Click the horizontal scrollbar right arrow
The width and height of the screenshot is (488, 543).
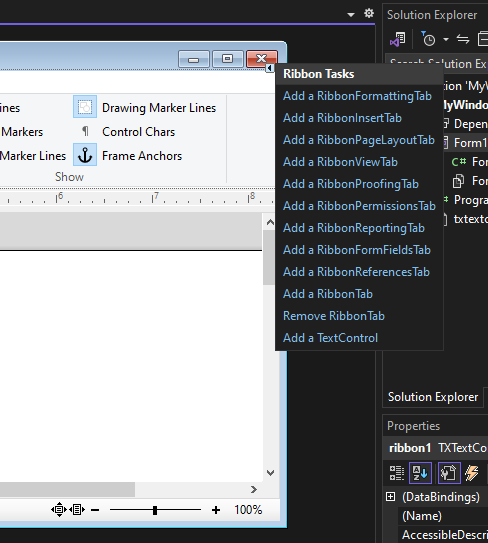click(254, 489)
